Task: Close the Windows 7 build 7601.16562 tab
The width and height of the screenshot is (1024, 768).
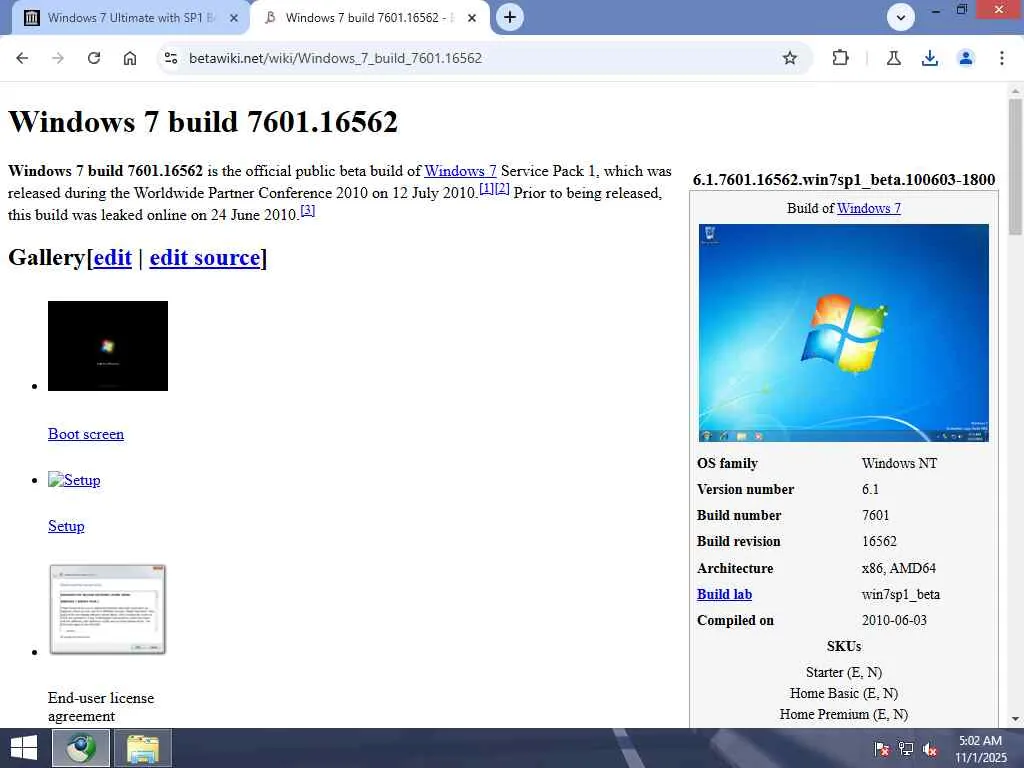Action: click(x=472, y=18)
